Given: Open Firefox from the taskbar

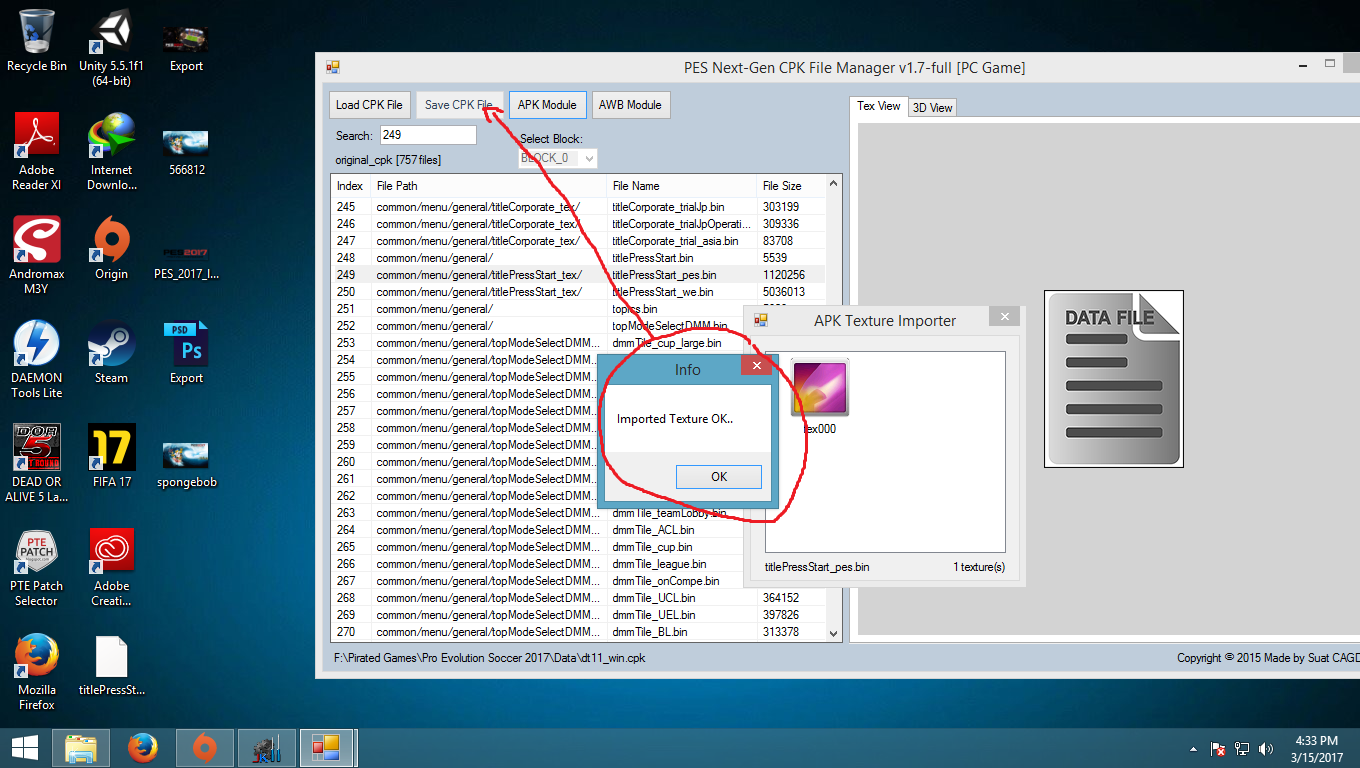Looking at the screenshot, I should point(143,748).
